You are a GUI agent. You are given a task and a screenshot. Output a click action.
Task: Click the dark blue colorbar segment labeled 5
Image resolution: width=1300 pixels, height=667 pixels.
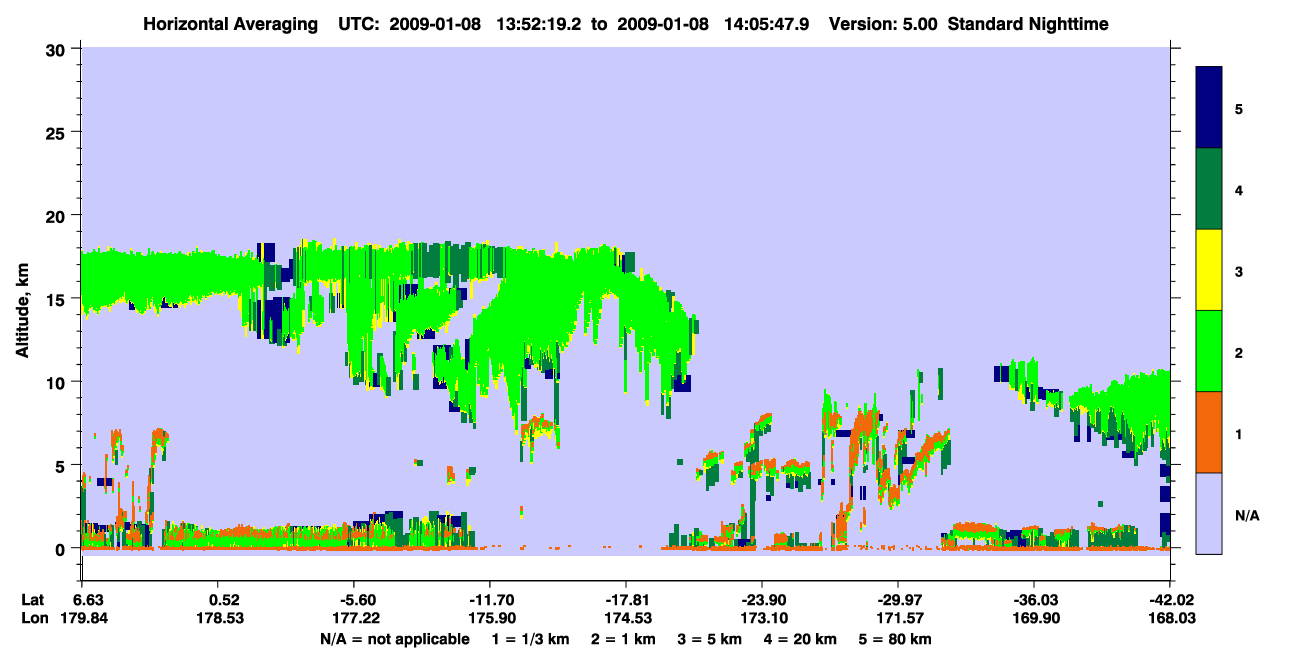coord(1209,107)
